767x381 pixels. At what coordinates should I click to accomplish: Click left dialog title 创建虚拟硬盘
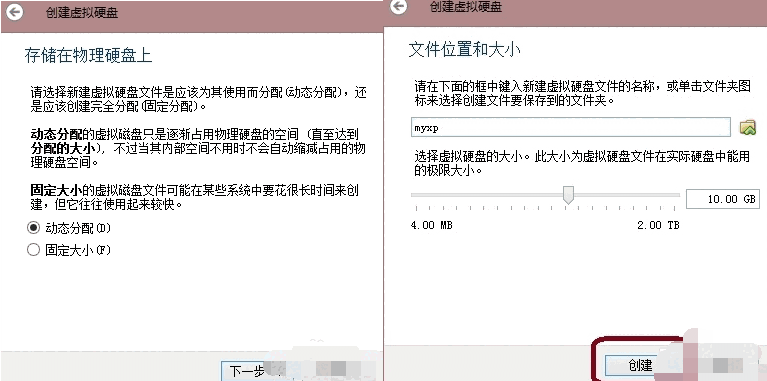[x=82, y=13]
